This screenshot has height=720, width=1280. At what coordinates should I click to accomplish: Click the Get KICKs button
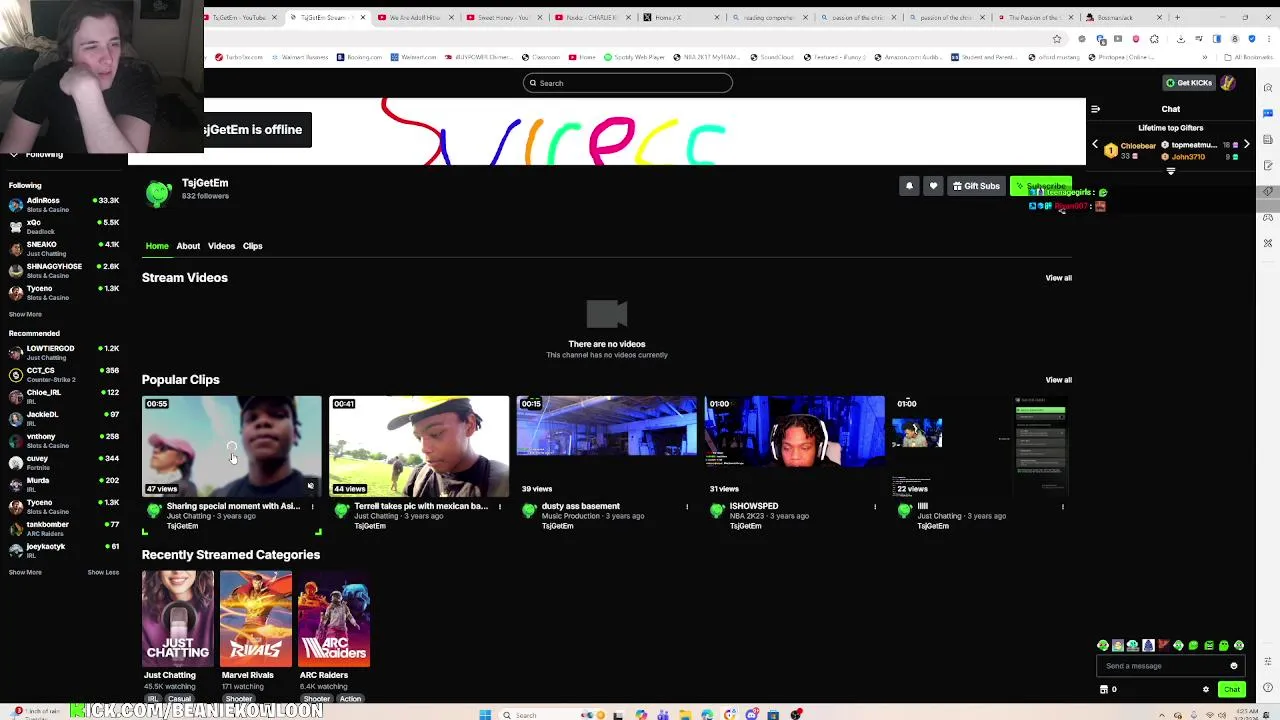pos(1188,83)
